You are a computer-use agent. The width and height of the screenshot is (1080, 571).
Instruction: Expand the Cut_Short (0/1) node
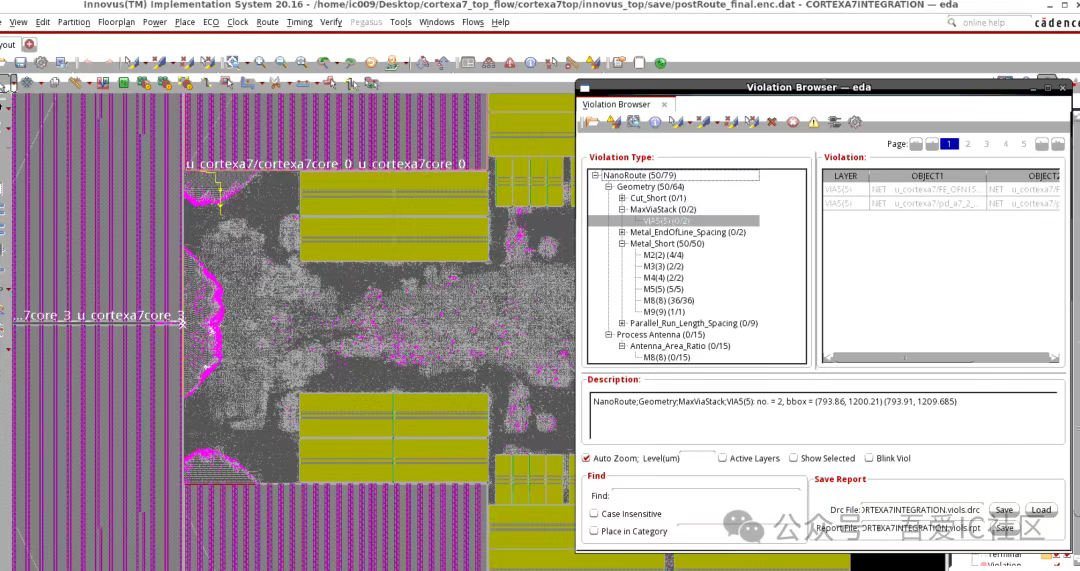point(622,198)
